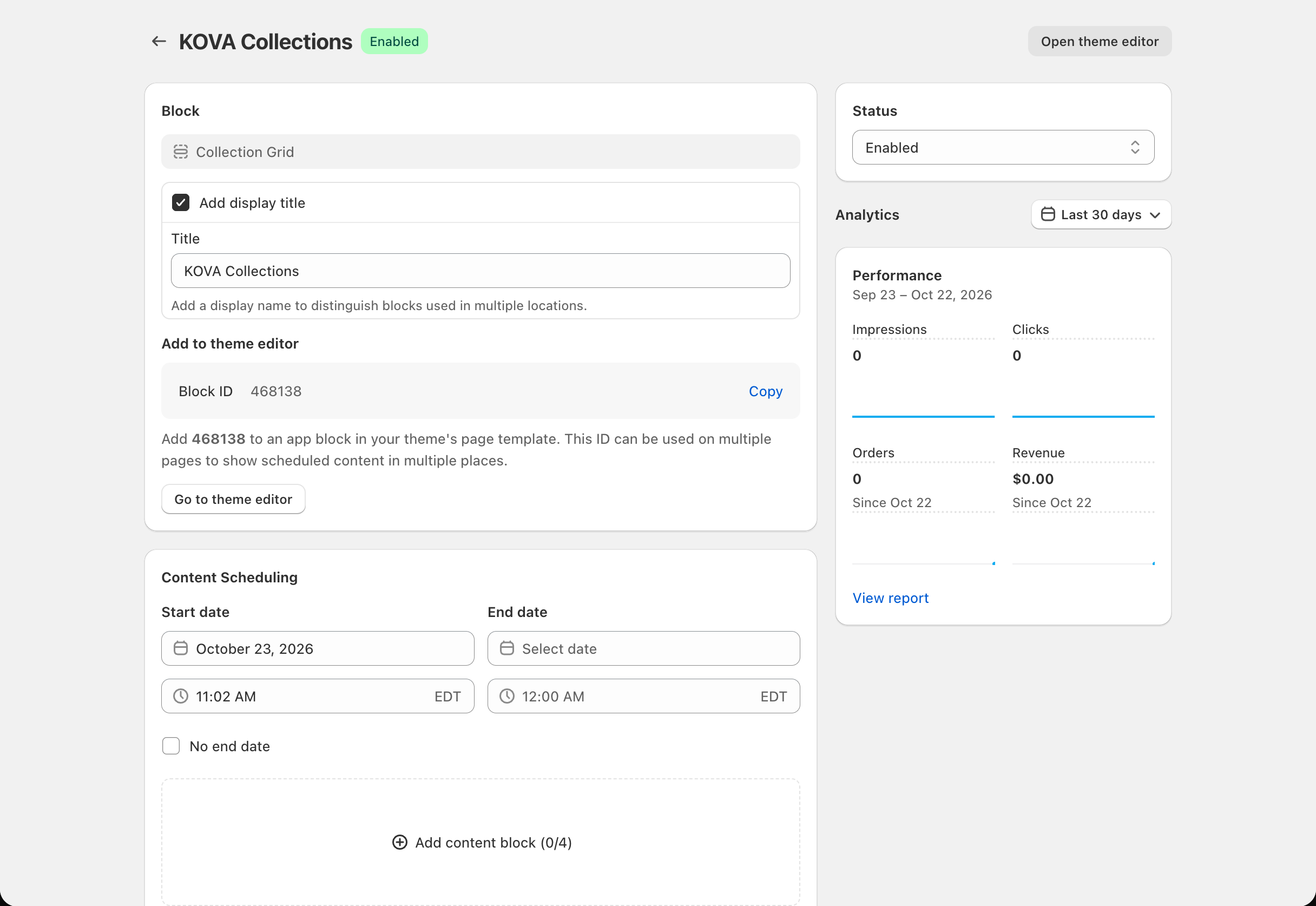Edit the Title input field
This screenshot has height=906, width=1316.
pyautogui.click(x=480, y=271)
